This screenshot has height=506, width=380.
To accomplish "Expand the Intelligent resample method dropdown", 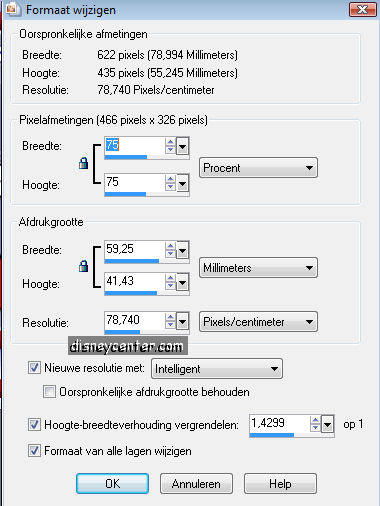I will click(x=217, y=369).
